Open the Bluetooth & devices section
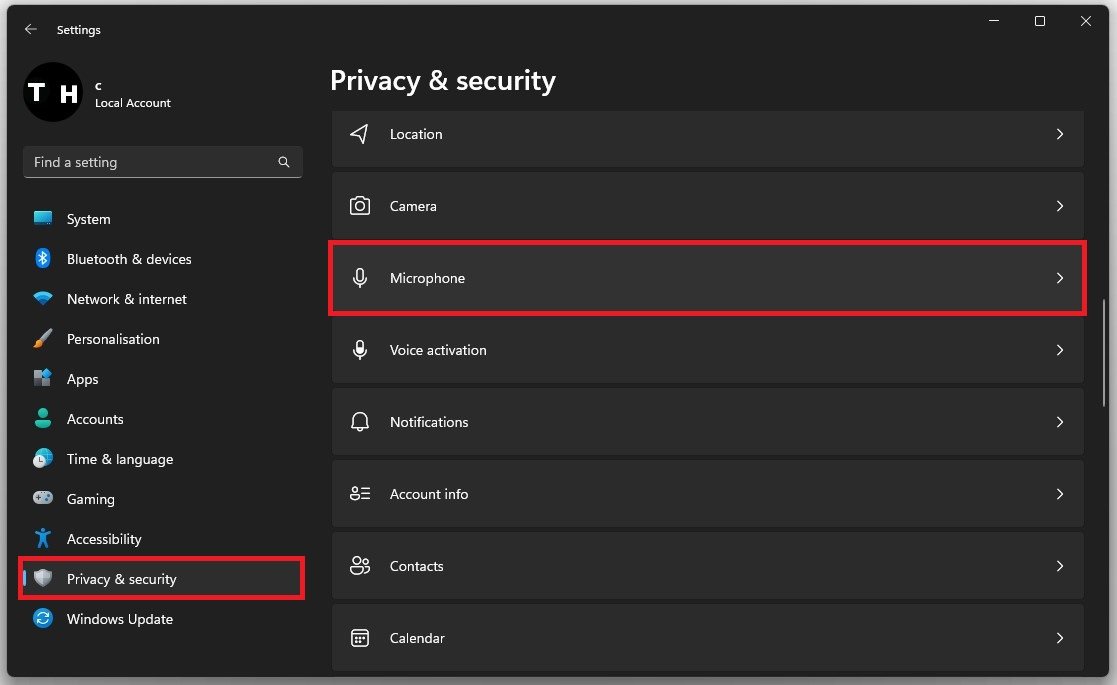The image size is (1117, 685). pos(128,259)
